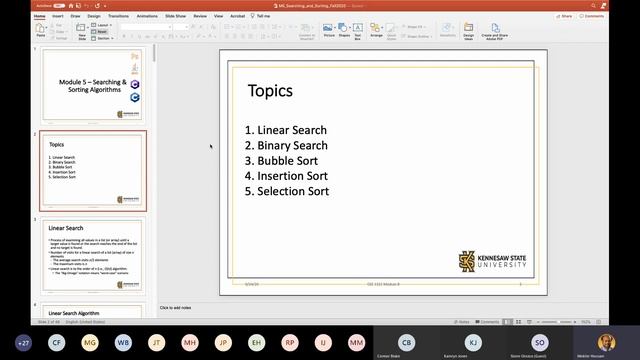Switch to Slide Sorter view icon

518,322
